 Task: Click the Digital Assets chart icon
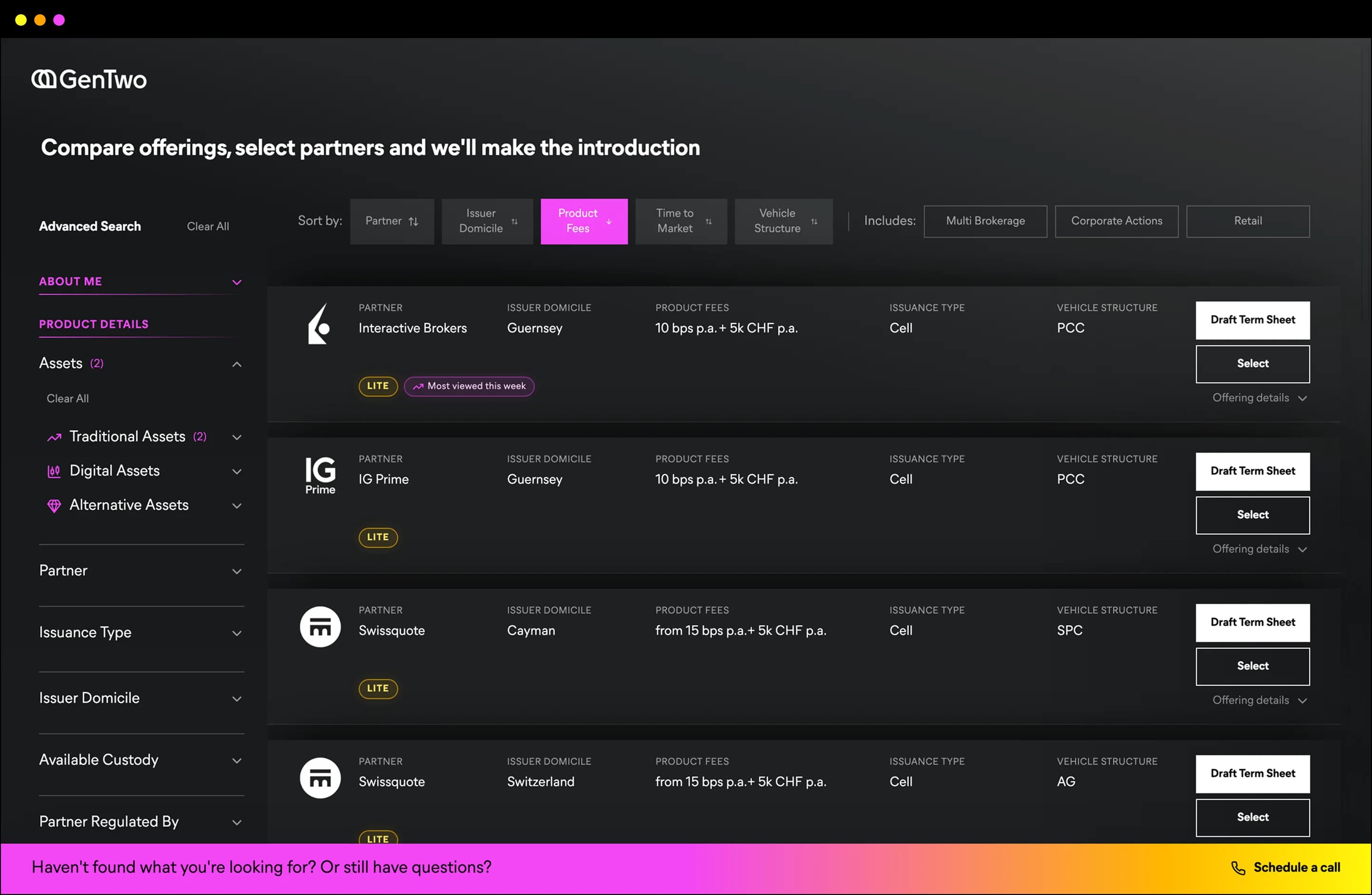(54, 471)
